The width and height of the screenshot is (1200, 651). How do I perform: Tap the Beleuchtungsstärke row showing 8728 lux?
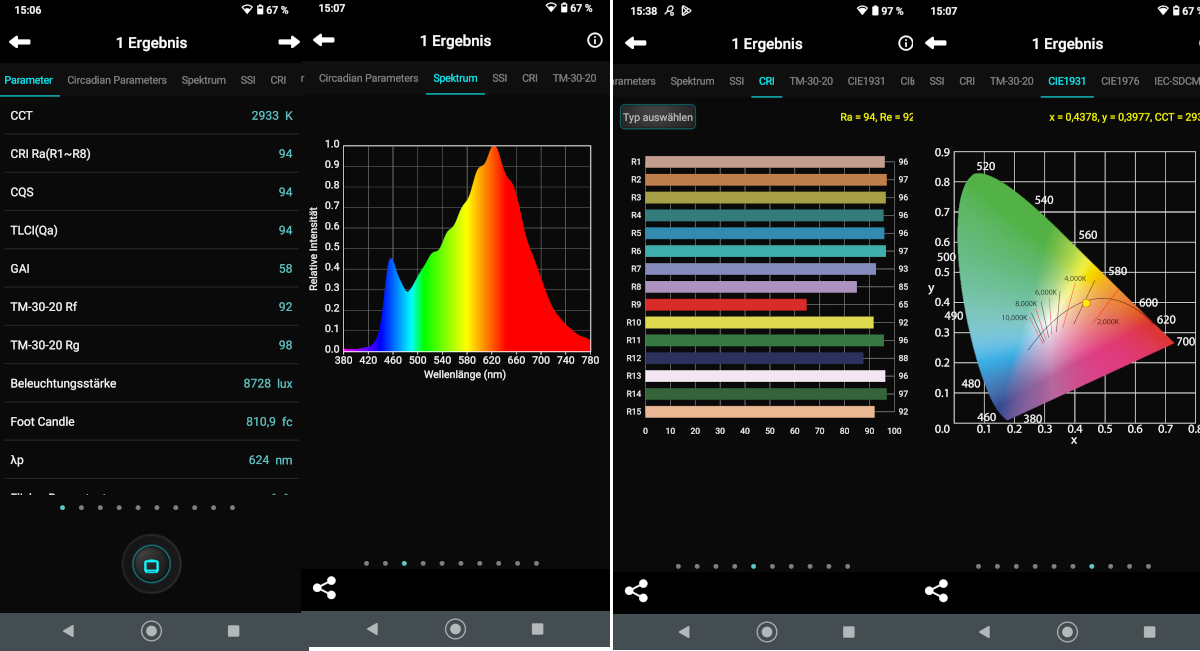[150, 383]
